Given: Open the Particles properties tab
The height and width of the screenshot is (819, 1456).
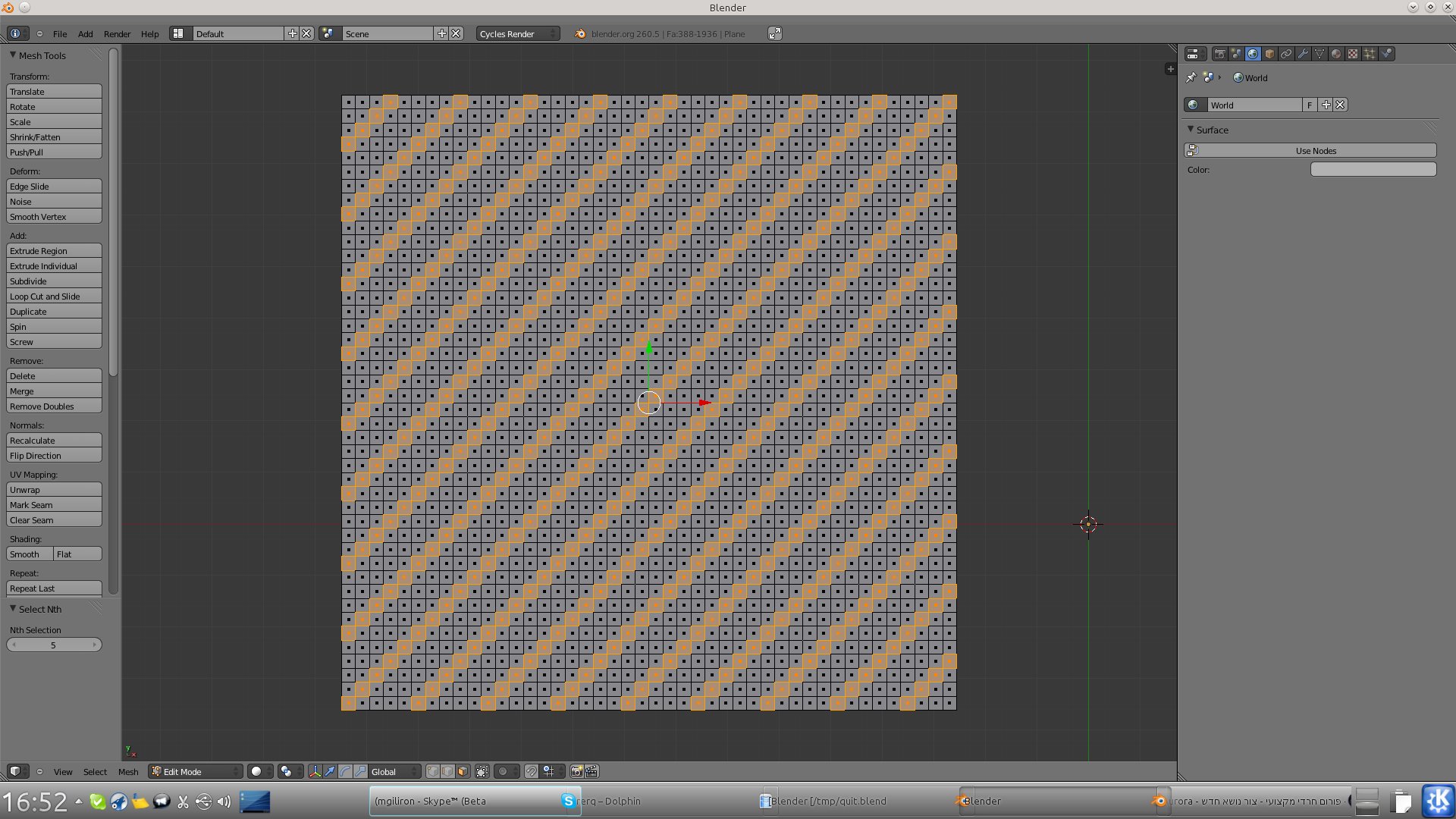Looking at the screenshot, I should pos(1370,54).
